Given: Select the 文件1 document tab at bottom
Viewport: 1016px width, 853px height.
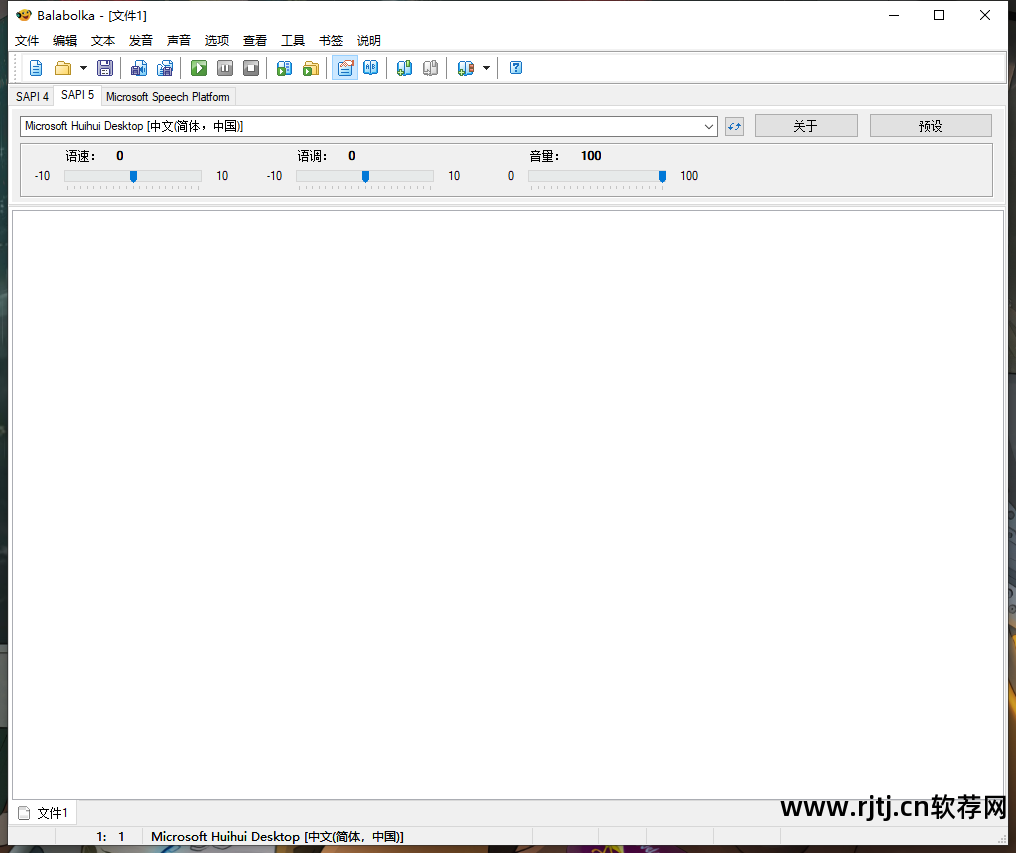Looking at the screenshot, I should coord(43,813).
